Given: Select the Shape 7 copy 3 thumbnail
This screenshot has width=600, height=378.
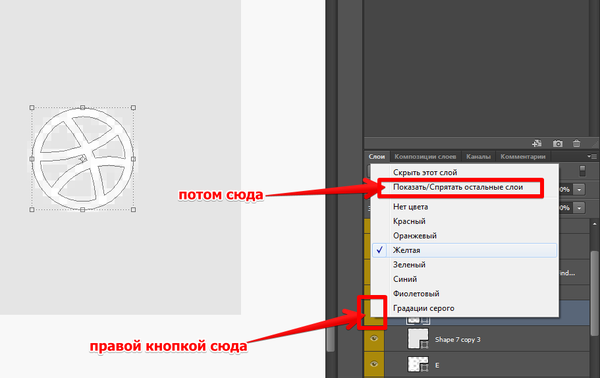Looking at the screenshot, I should 418,339.
